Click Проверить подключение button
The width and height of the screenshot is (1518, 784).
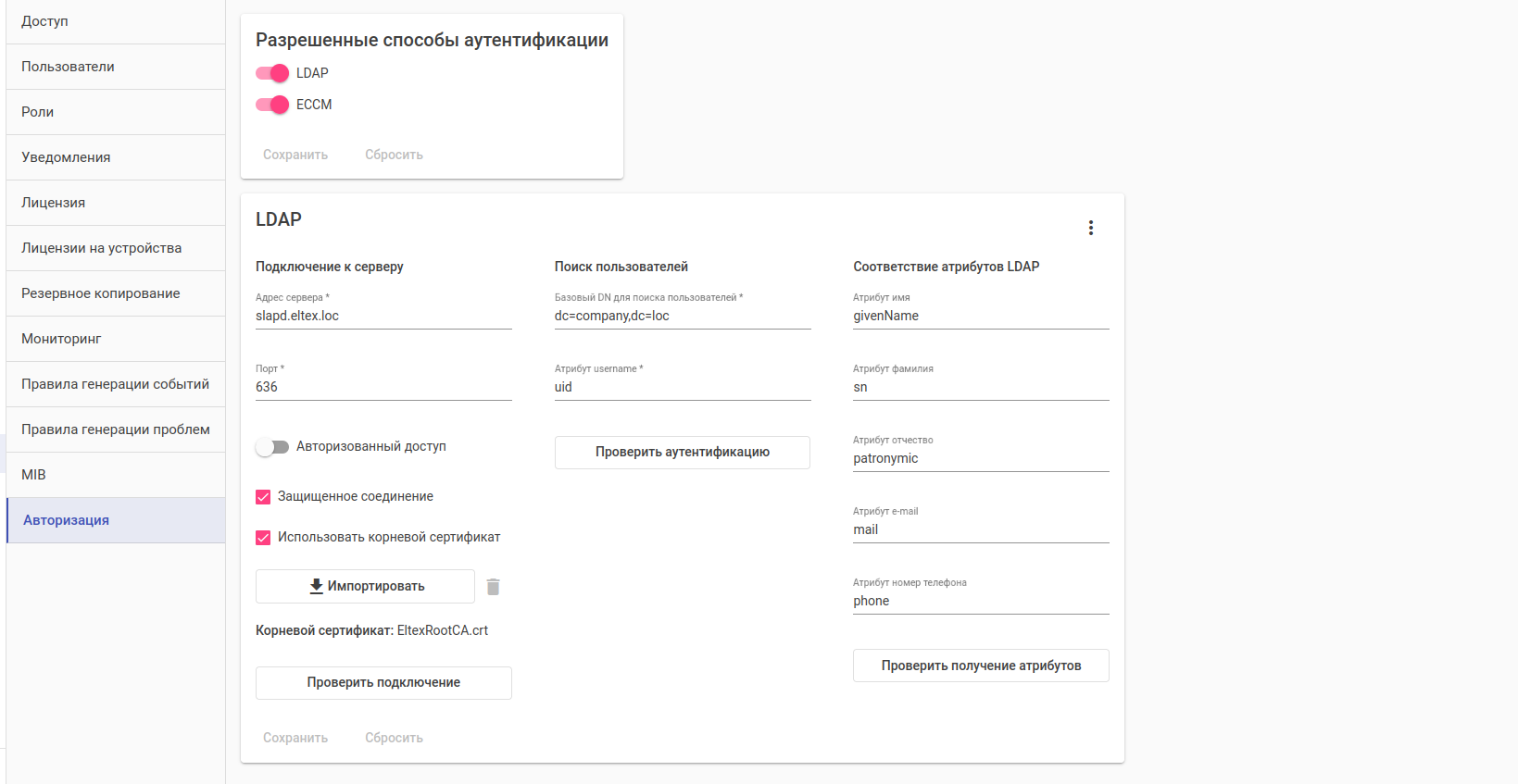click(383, 682)
